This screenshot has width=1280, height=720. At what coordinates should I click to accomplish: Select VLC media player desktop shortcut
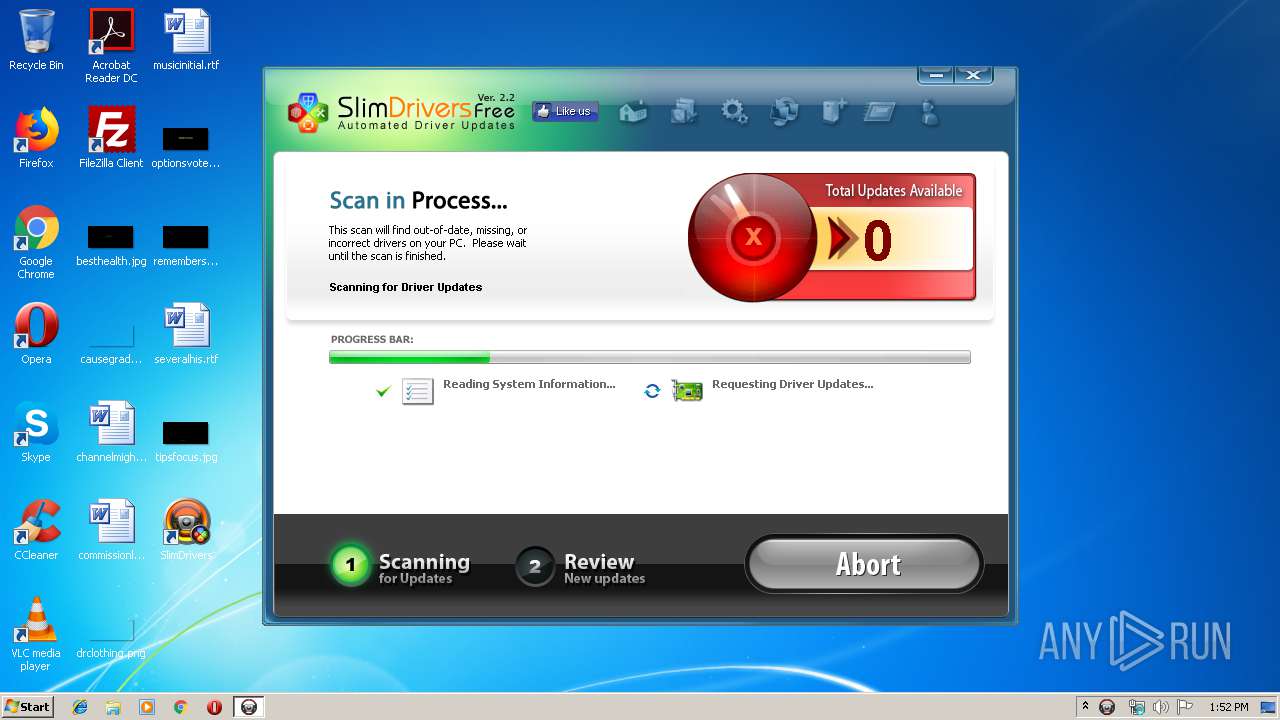(x=36, y=634)
